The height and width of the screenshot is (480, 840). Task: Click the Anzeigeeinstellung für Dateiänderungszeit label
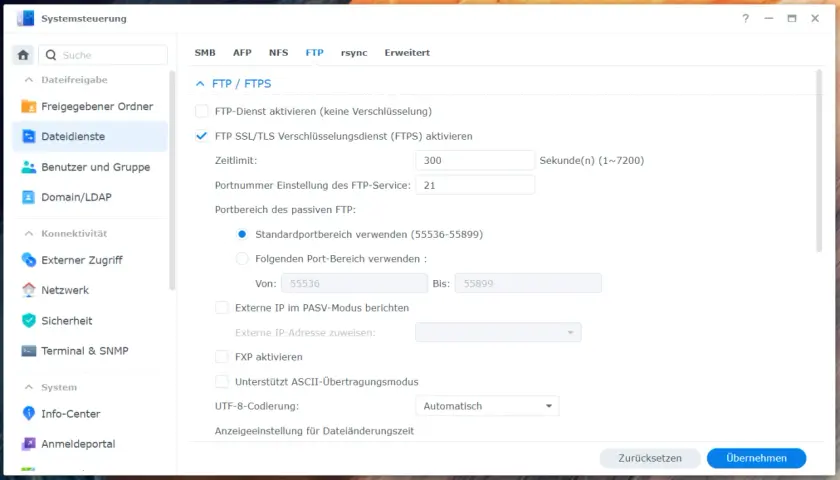tap(314, 431)
